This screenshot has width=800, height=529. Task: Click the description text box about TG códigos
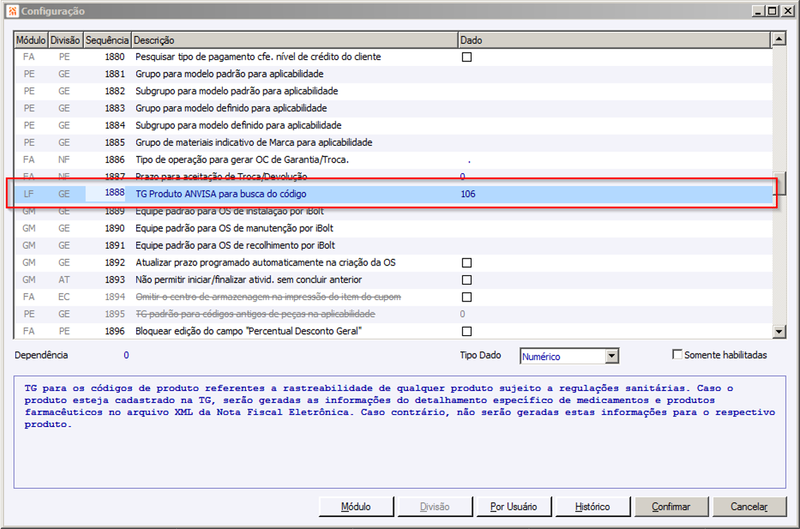tap(399, 432)
